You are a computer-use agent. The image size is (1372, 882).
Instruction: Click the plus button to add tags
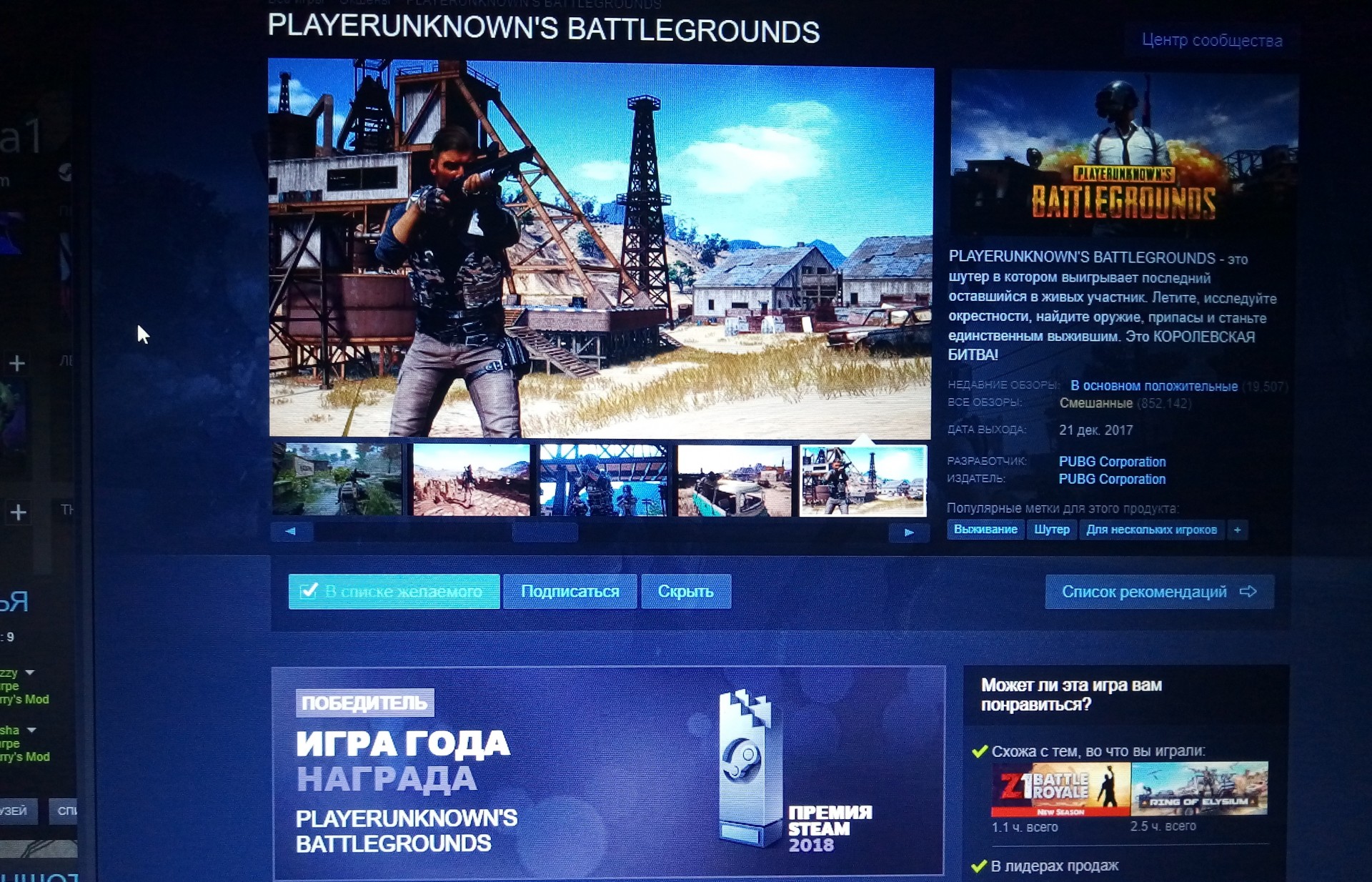pos(1237,530)
